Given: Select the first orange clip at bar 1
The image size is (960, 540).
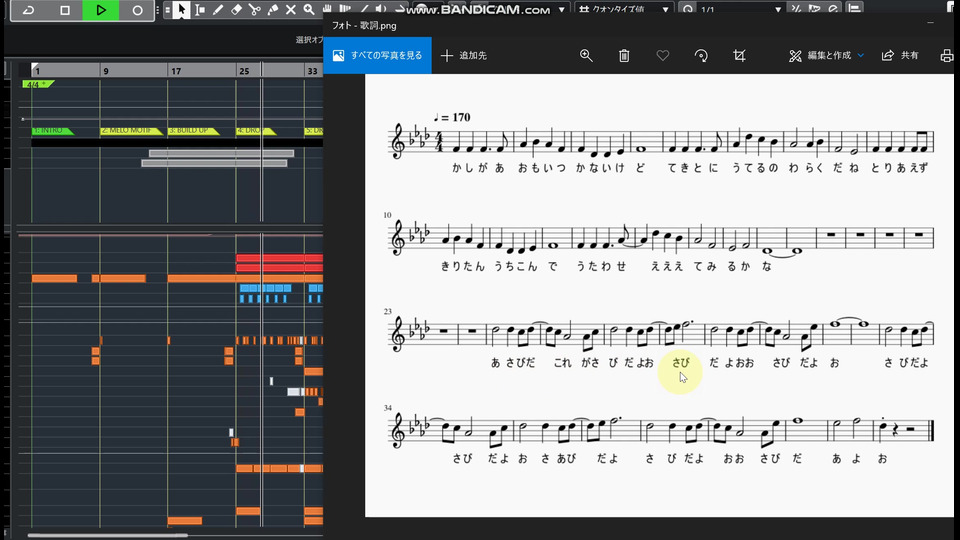Looking at the screenshot, I should (54, 279).
